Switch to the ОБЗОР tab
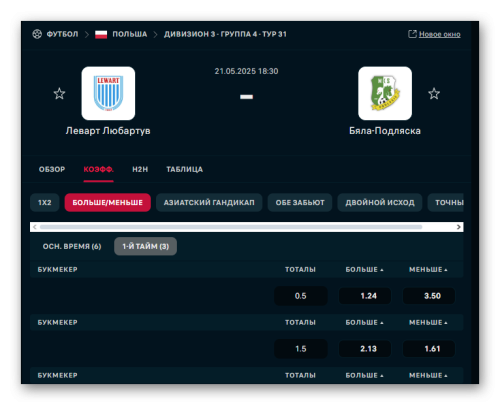This screenshot has width=500, height=405. pyautogui.click(x=52, y=169)
